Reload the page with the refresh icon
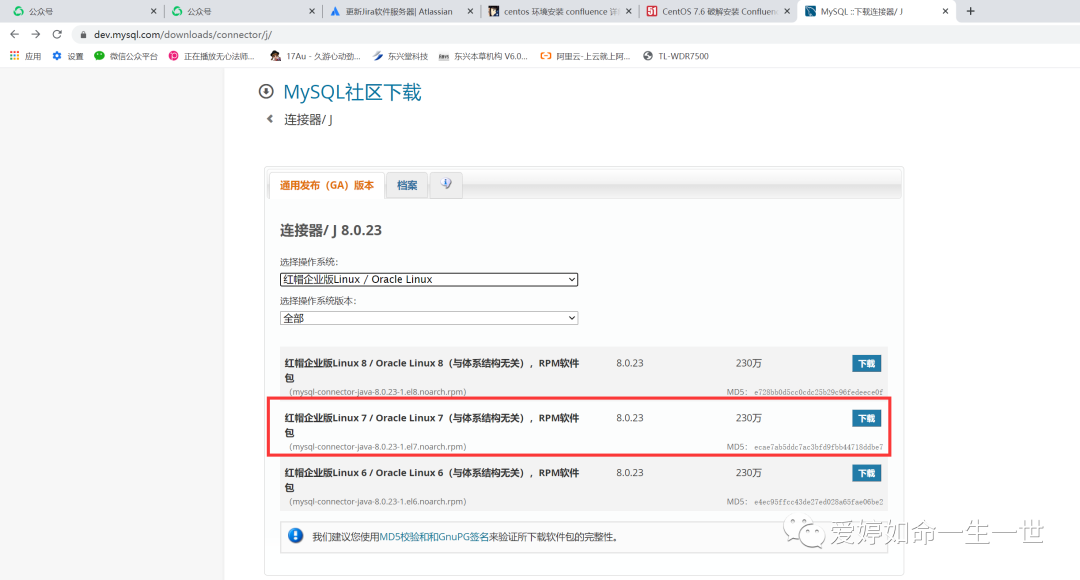 click(x=57, y=34)
